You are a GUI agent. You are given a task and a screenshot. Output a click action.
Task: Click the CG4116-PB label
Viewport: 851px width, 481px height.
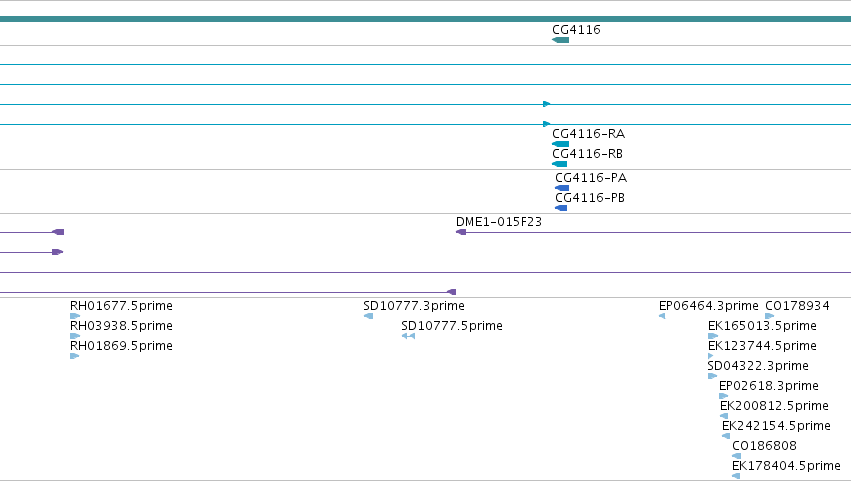[590, 198]
